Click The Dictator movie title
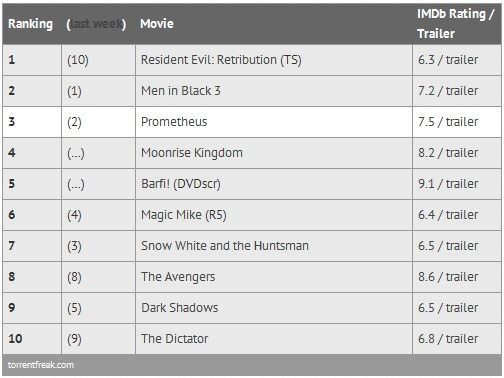The height and width of the screenshot is (378, 504). coord(175,339)
